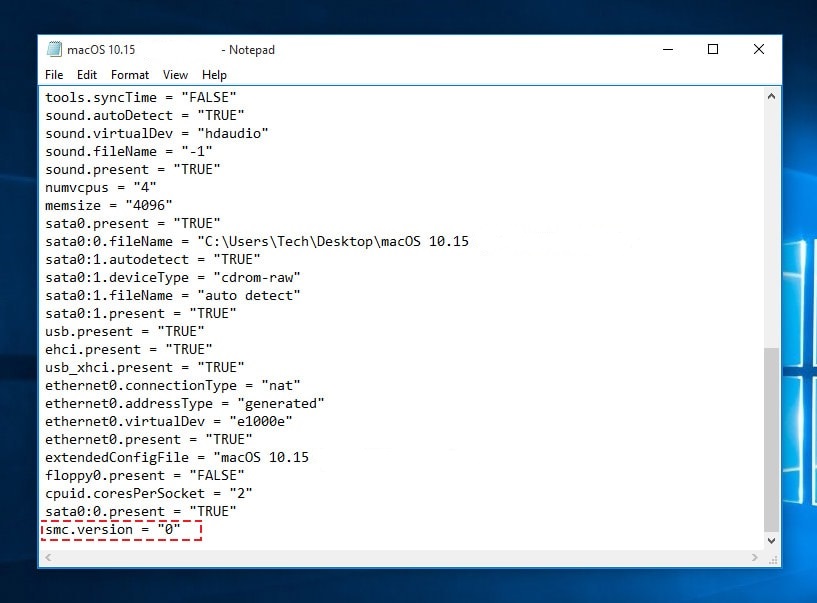Open the Format menu

coord(129,74)
